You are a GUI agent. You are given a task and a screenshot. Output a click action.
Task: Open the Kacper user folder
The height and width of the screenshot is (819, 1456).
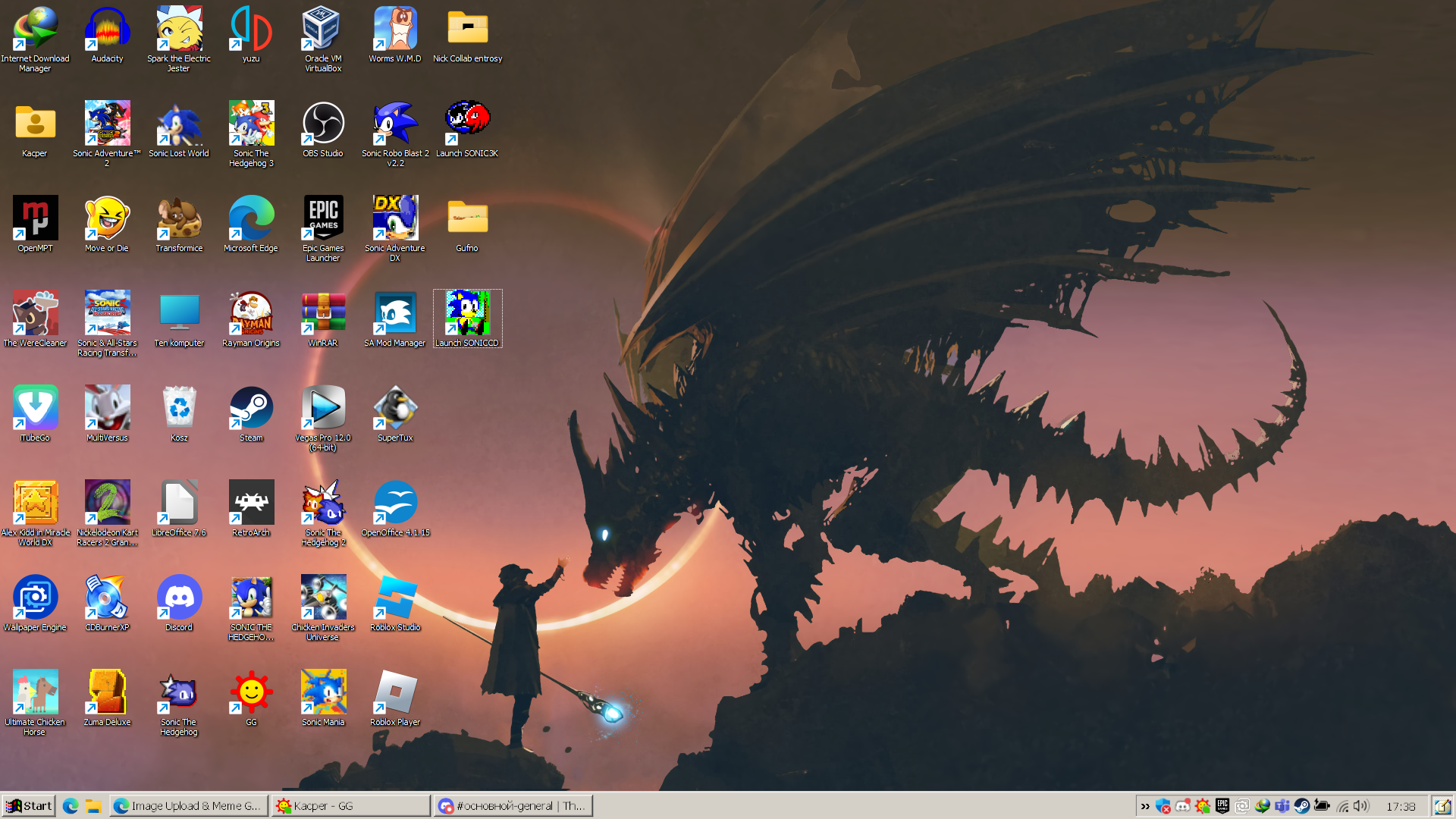(x=35, y=130)
